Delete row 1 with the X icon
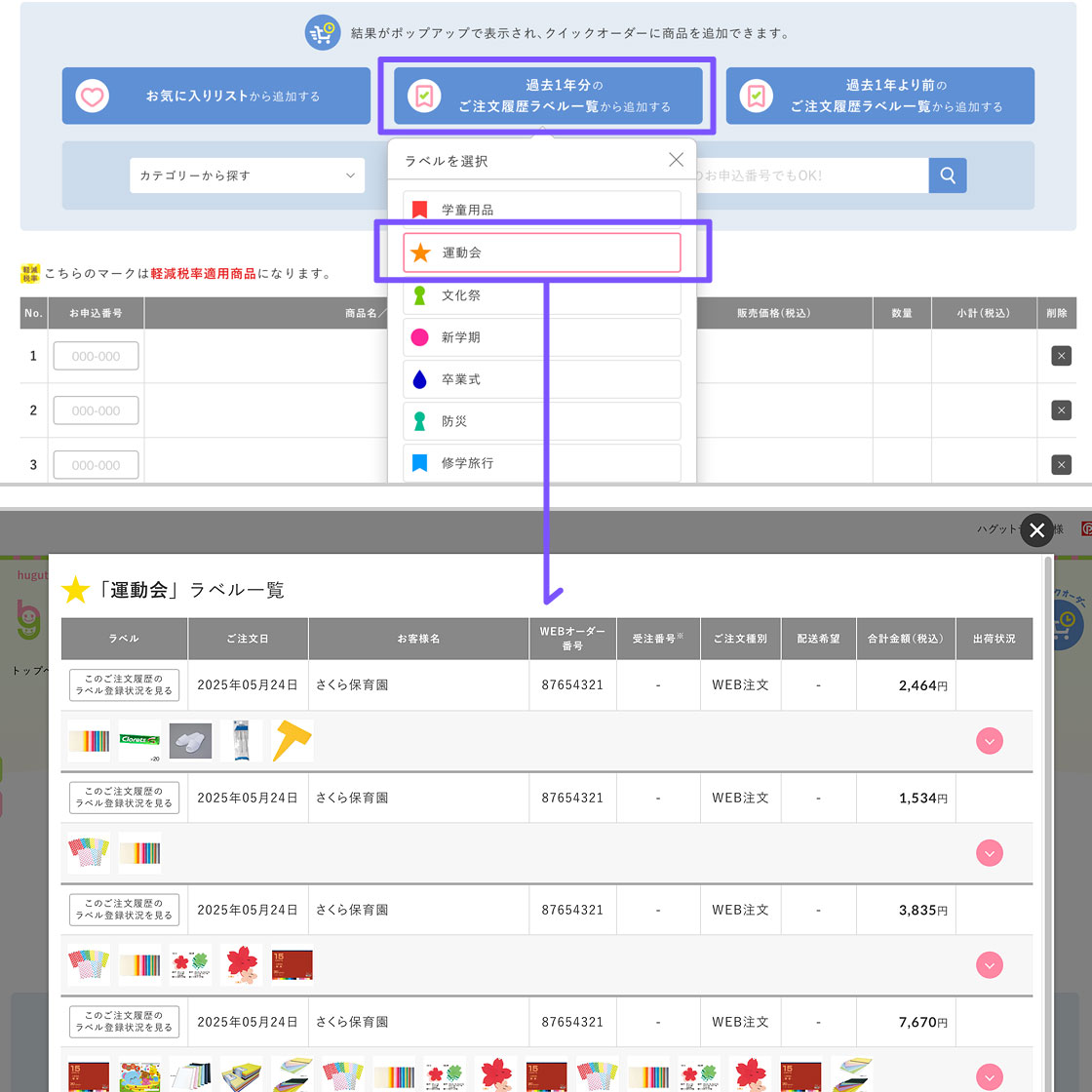Image resolution: width=1092 pixels, height=1092 pixels. (x=1061, y=356)
